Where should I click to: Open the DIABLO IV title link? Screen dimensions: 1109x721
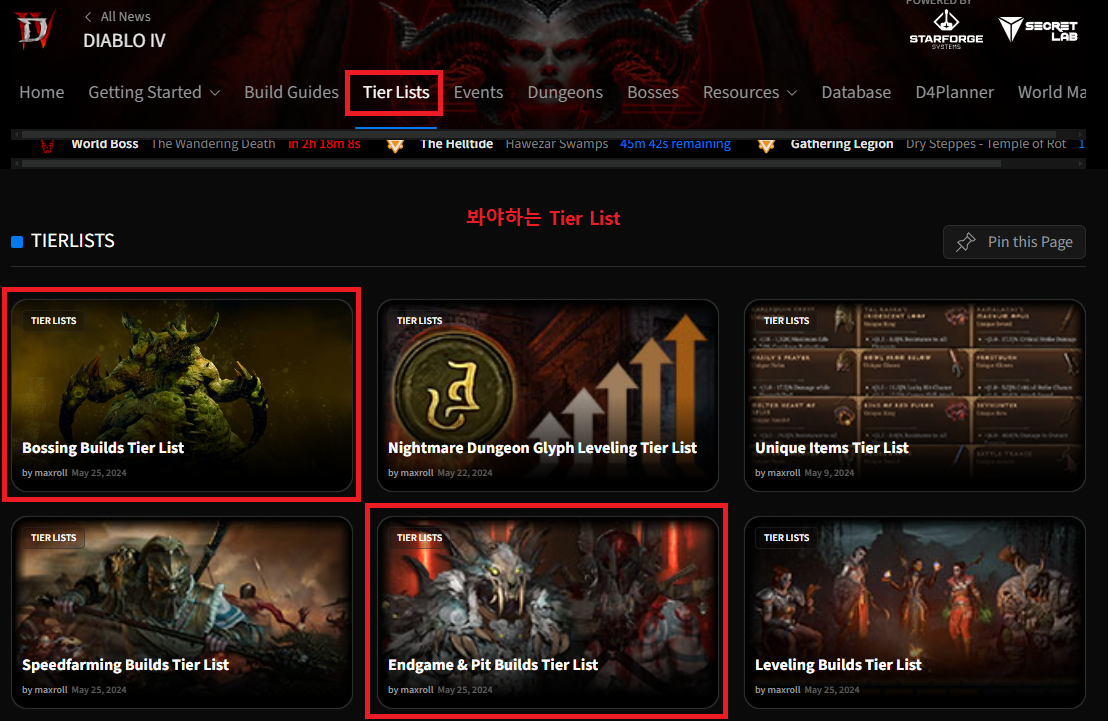point(124,41)
